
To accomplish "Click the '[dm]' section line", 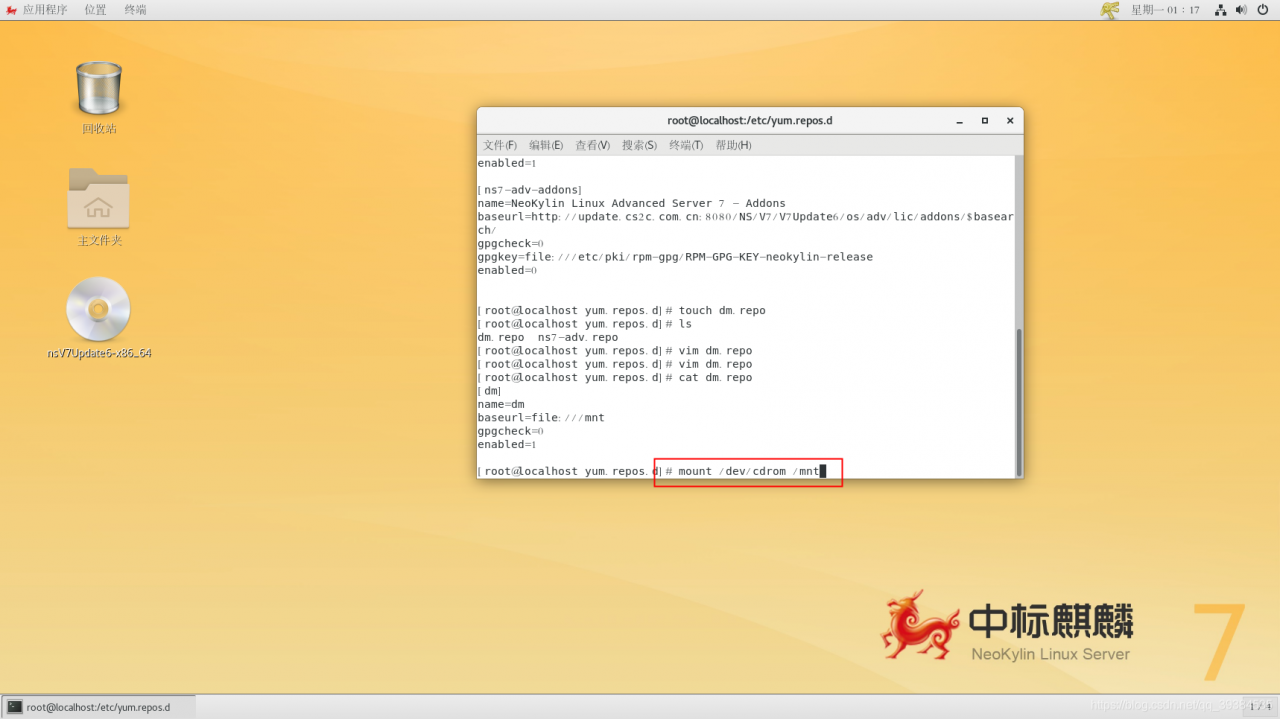I will tap(490, 391).
